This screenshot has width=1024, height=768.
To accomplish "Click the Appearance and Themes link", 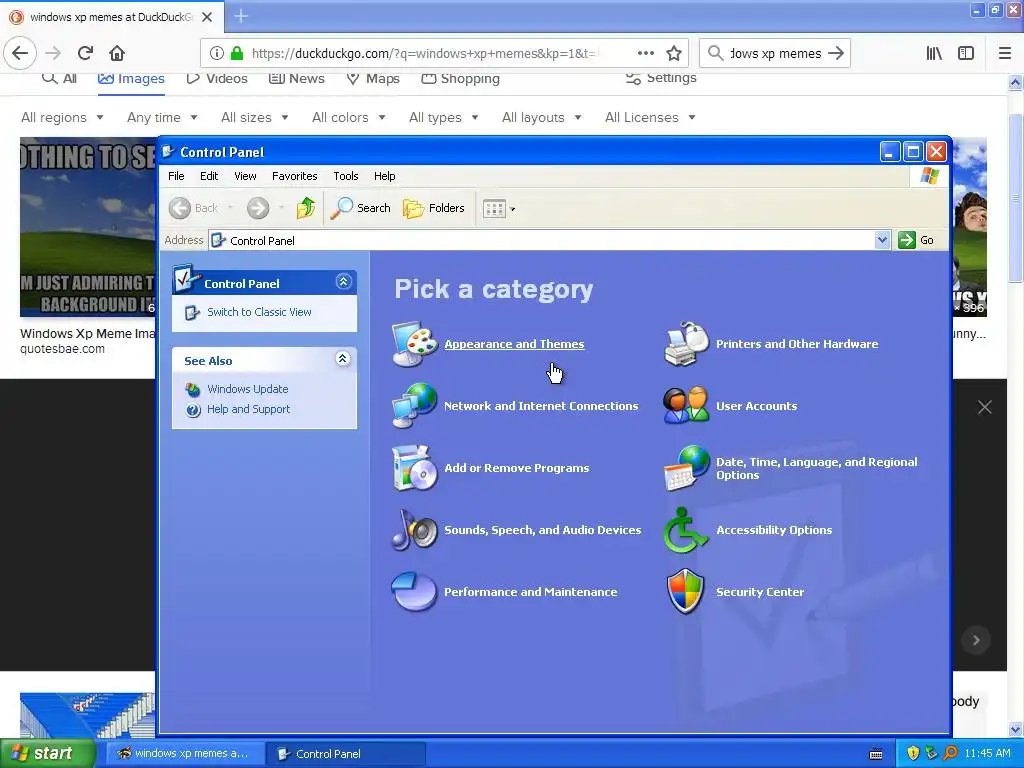I will pyautogui.click(x=515, y=344).
